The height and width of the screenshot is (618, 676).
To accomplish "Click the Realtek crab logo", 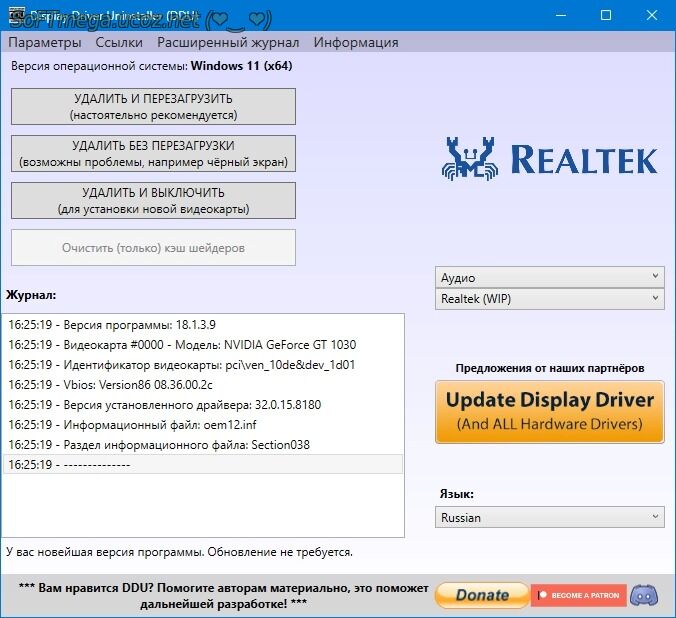I will point(471,158).
